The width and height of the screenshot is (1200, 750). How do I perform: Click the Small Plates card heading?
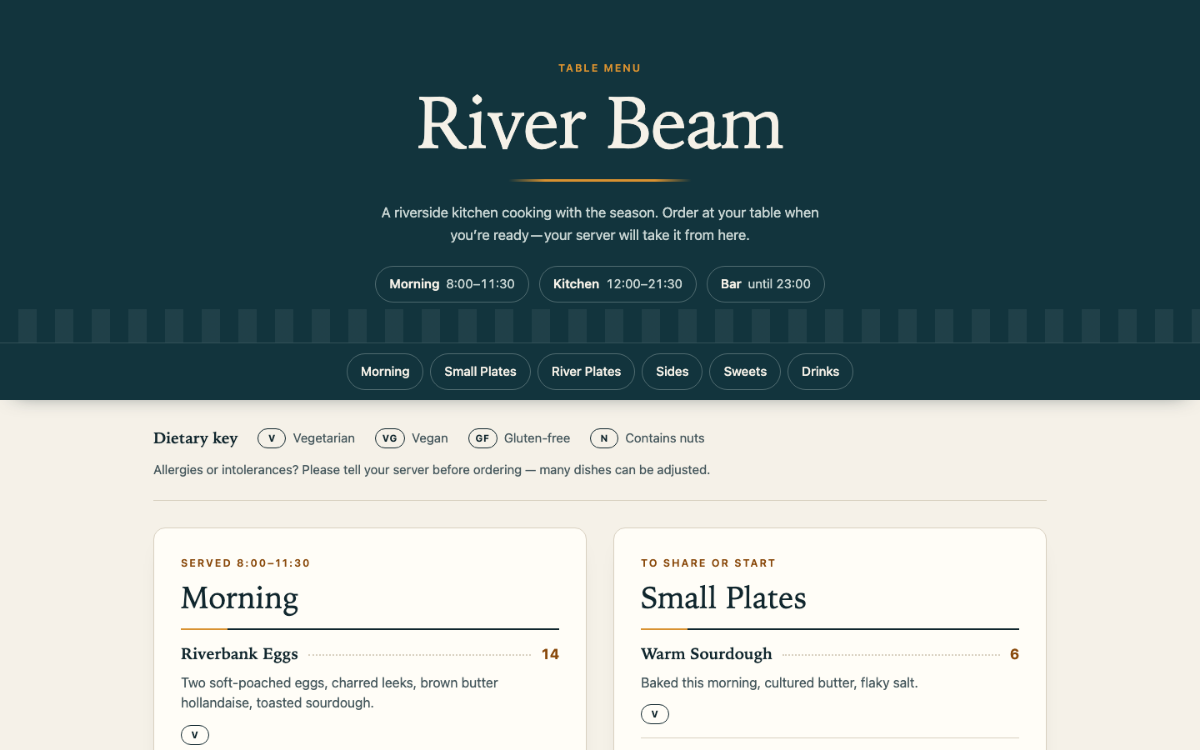coord(724,598)
